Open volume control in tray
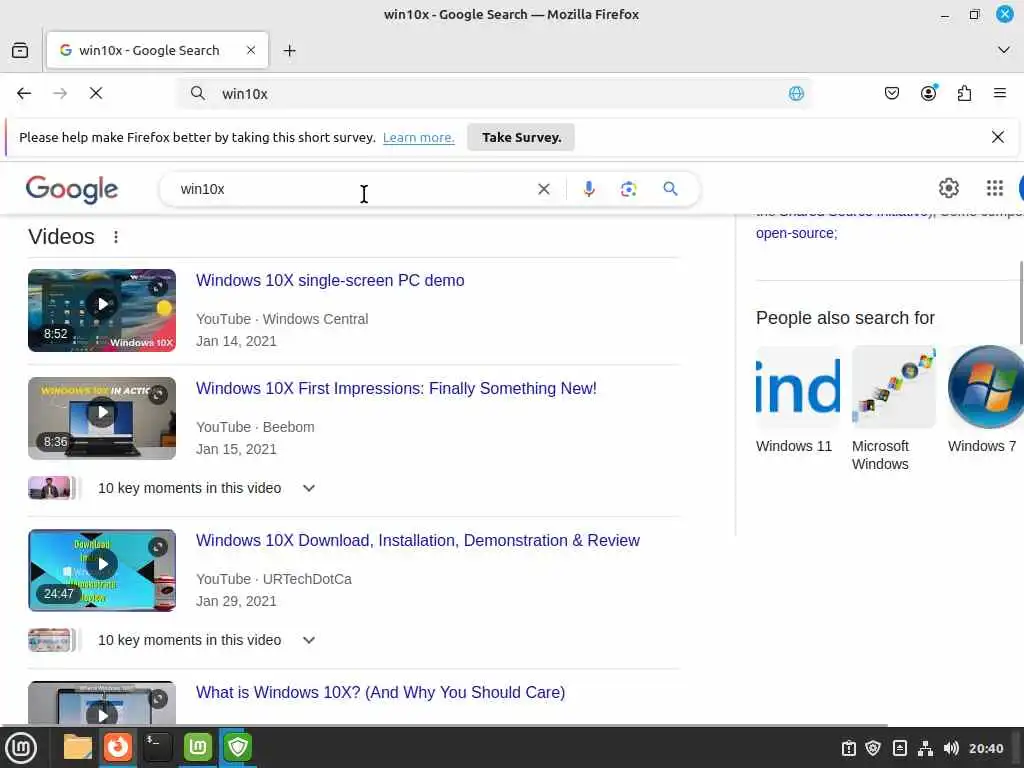Image resolution: width=1024 pixels, height=768 pixels. [951, 748]
